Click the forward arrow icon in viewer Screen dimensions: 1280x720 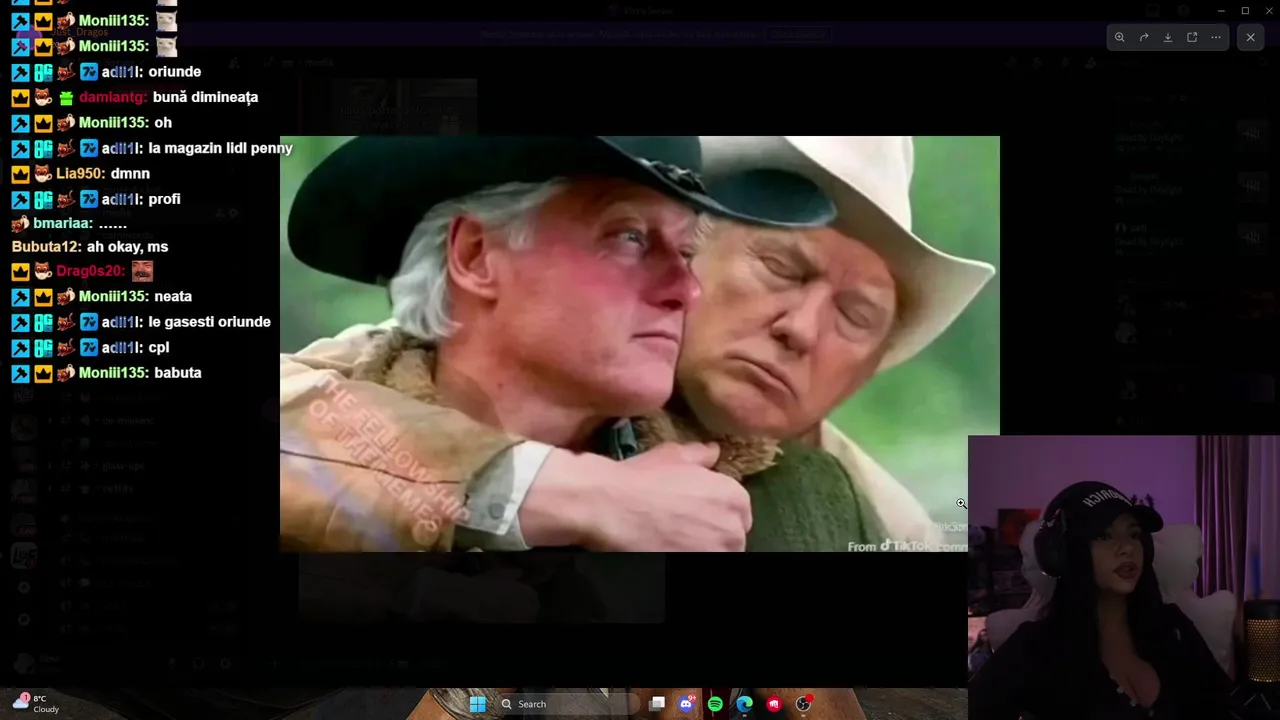(1144, 37)
